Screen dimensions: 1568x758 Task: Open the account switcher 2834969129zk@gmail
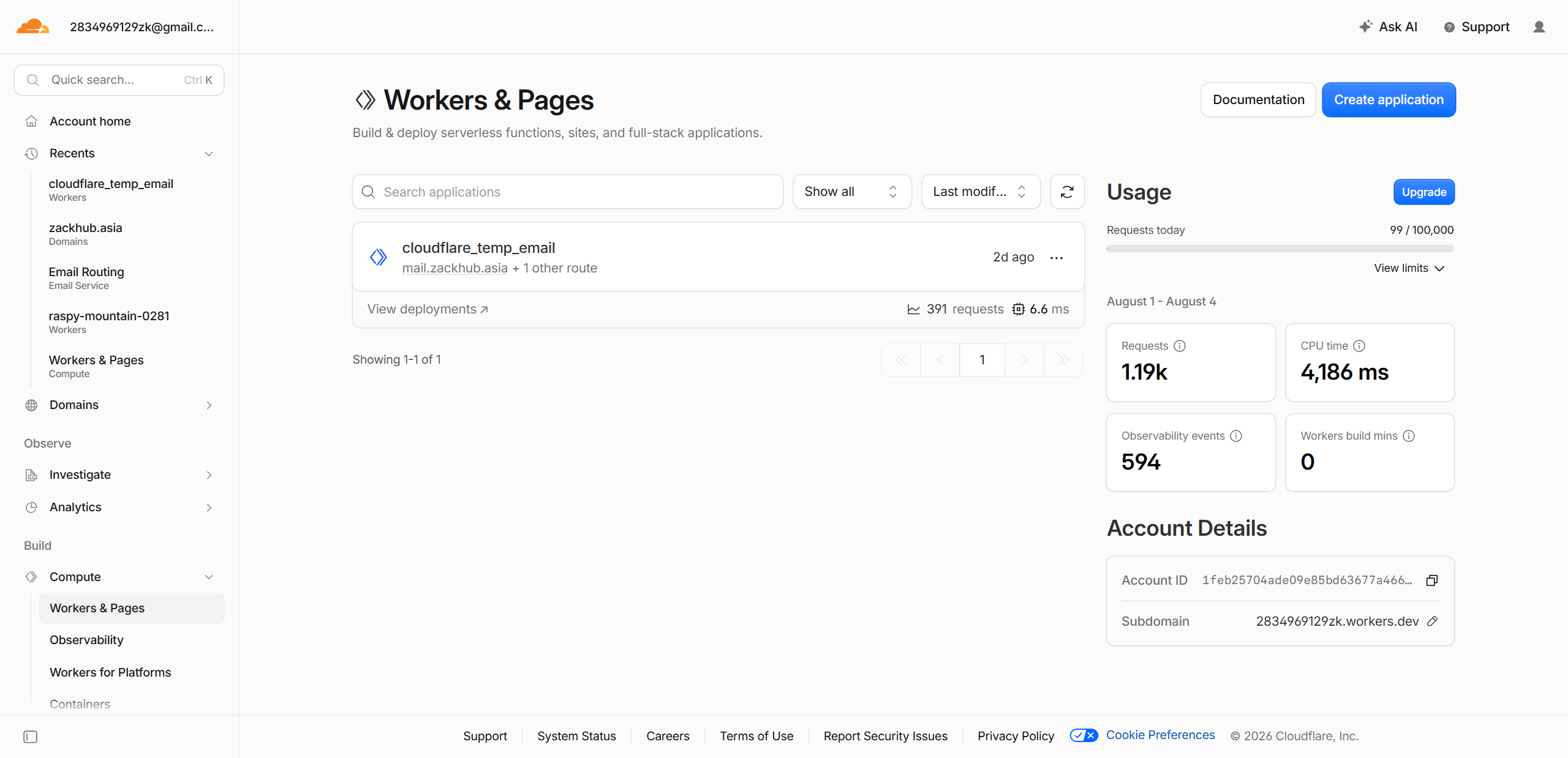(141, 27)
